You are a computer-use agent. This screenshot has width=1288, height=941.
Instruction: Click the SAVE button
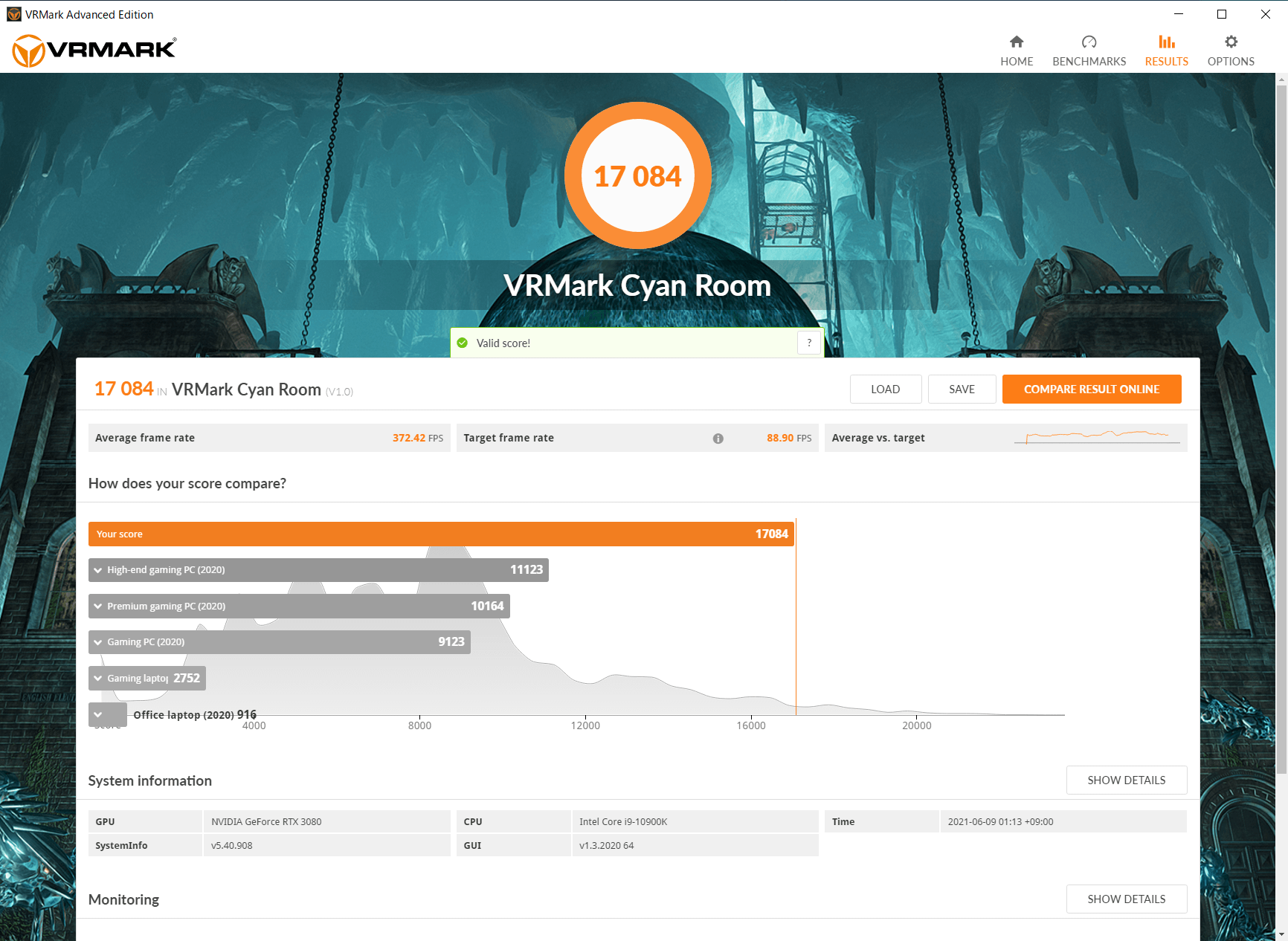(x=962, y=389)
